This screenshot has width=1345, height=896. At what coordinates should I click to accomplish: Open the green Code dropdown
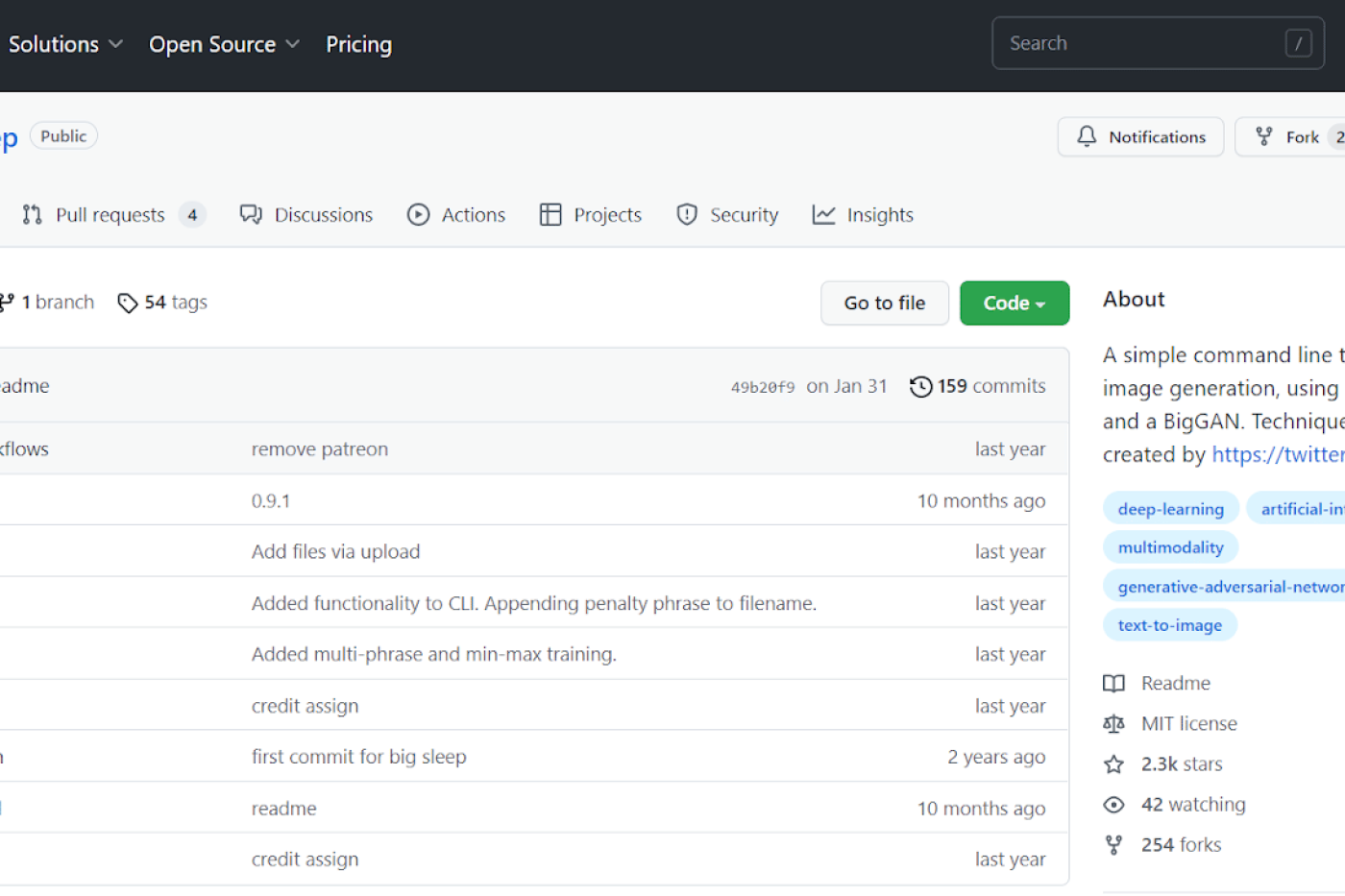click(x=1014, y=303)
